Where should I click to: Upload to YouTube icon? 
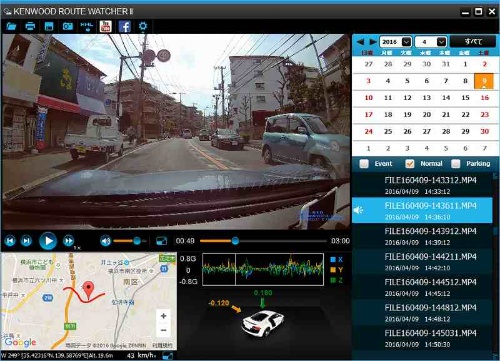106,26
